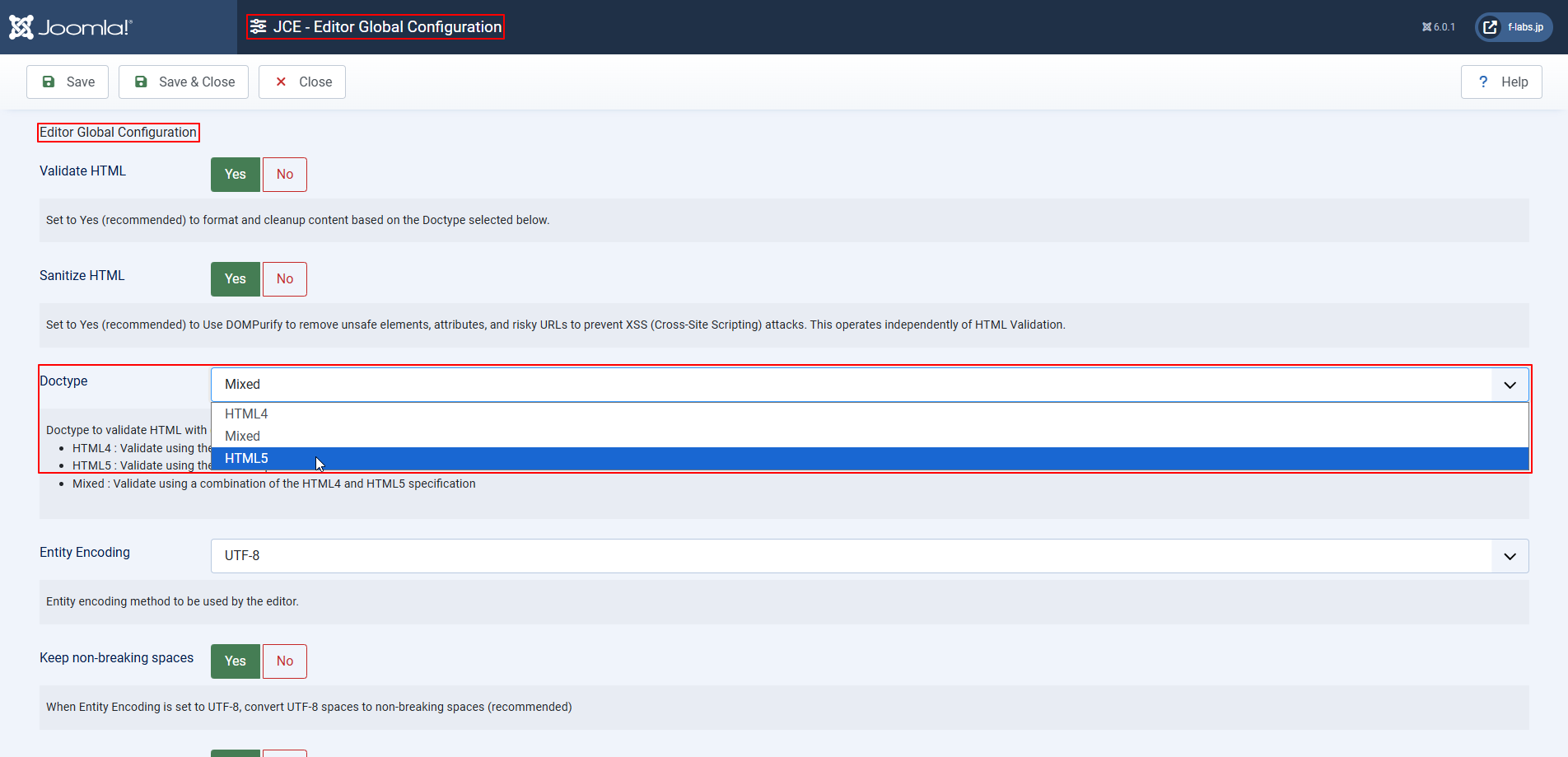Choose HTML4 from the Doctype list
The width and height of the screenshot is (1568, 757).
(246, 414)
